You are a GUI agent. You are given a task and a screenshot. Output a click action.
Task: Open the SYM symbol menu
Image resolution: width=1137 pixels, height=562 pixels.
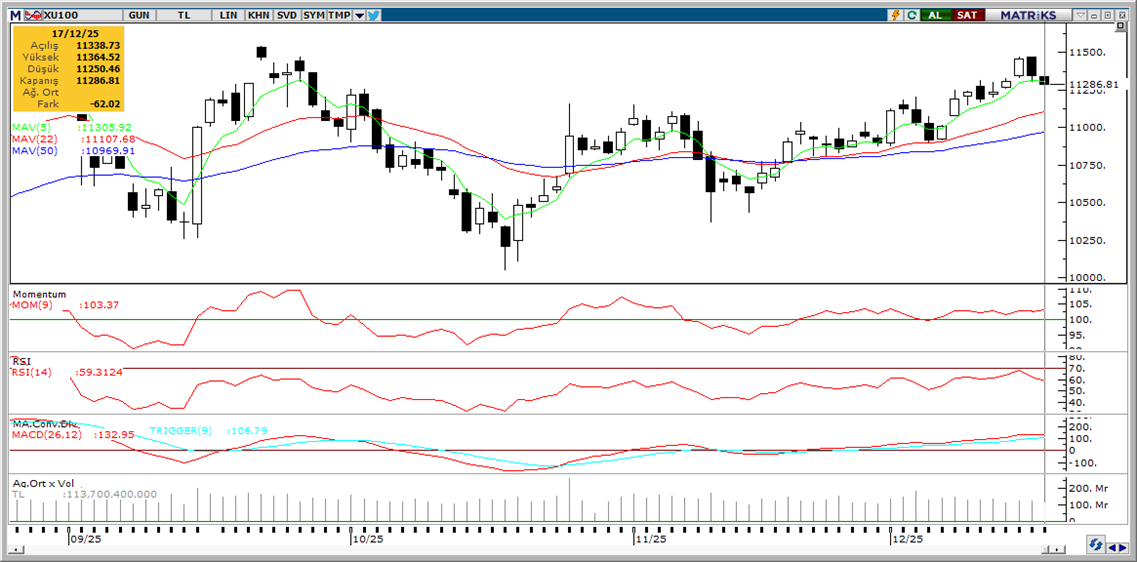(314, 15)
